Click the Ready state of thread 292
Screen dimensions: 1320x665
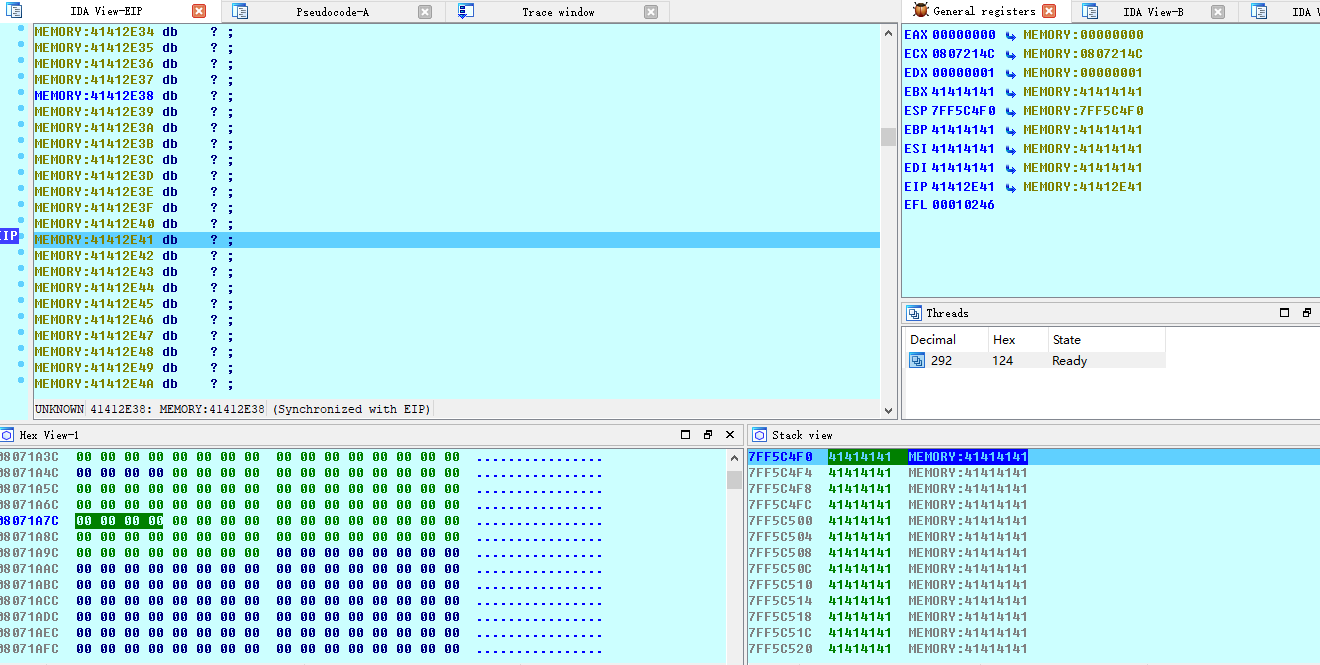pyautogui.click(x=1069, y=361)
